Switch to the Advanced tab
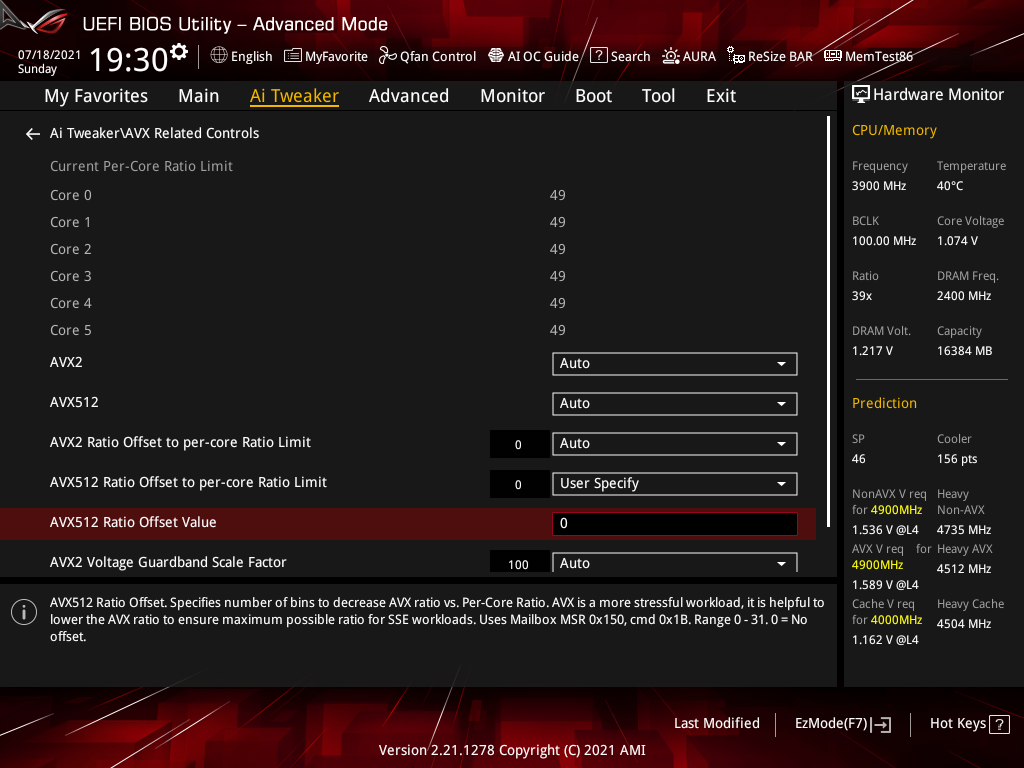The image size is (1024, 768). coord(409,95)
